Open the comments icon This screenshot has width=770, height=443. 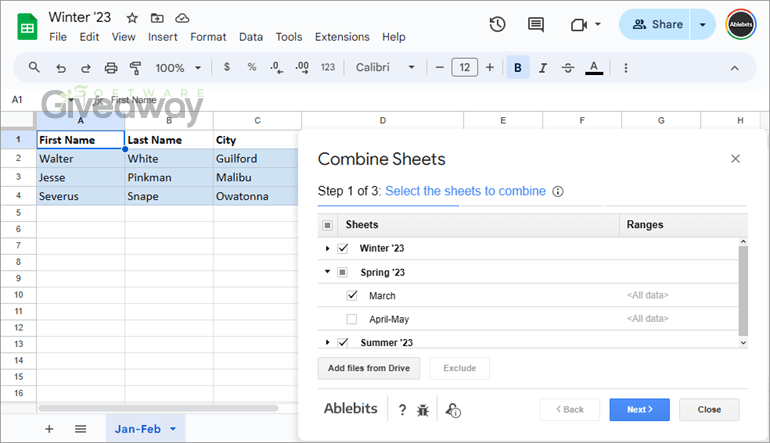pyautogui.click(x=536, y=25)
